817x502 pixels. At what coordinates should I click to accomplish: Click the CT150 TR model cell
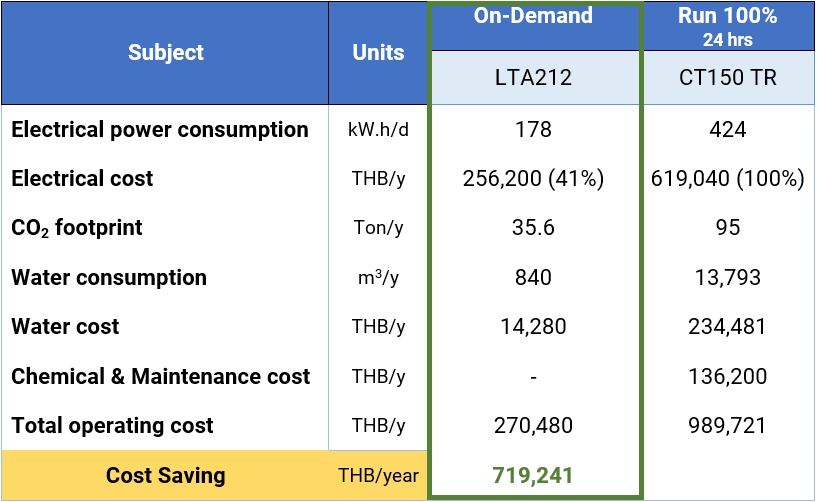[x=728, y=77]
